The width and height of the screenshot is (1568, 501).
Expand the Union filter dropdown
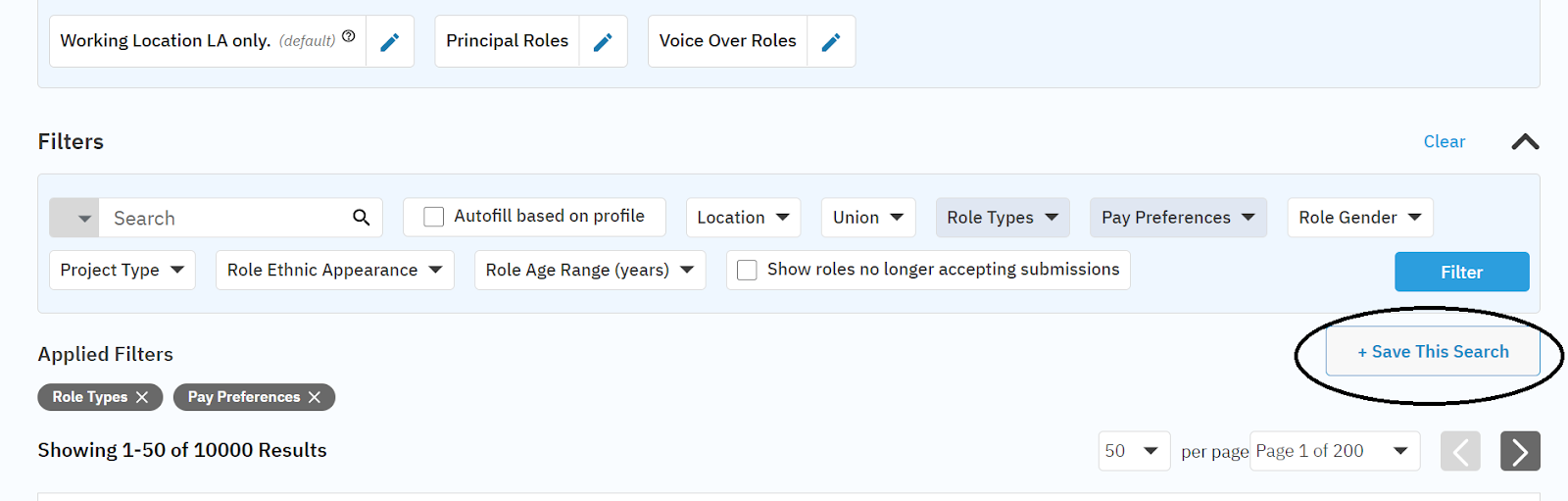coord(867,218)
